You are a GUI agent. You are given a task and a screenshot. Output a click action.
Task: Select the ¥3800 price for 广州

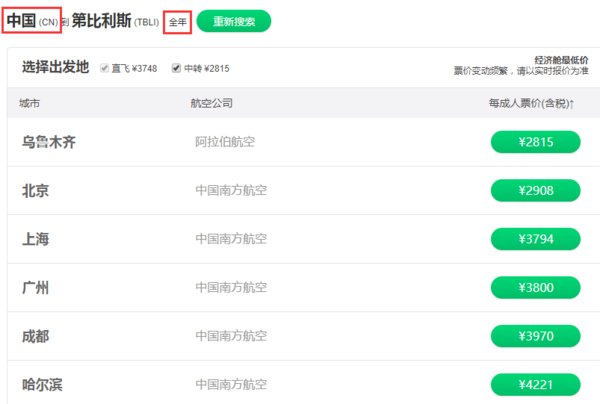point(535,288)
